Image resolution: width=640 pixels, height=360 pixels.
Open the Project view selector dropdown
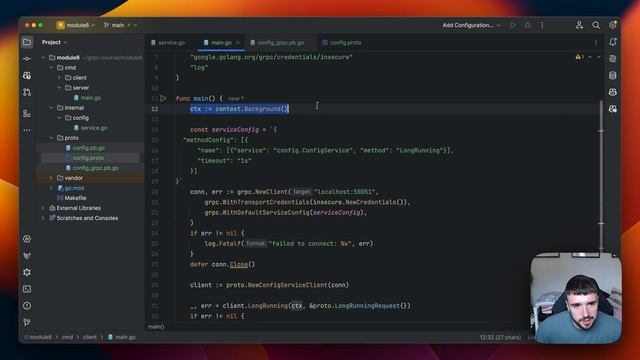(x=54, y=42)
